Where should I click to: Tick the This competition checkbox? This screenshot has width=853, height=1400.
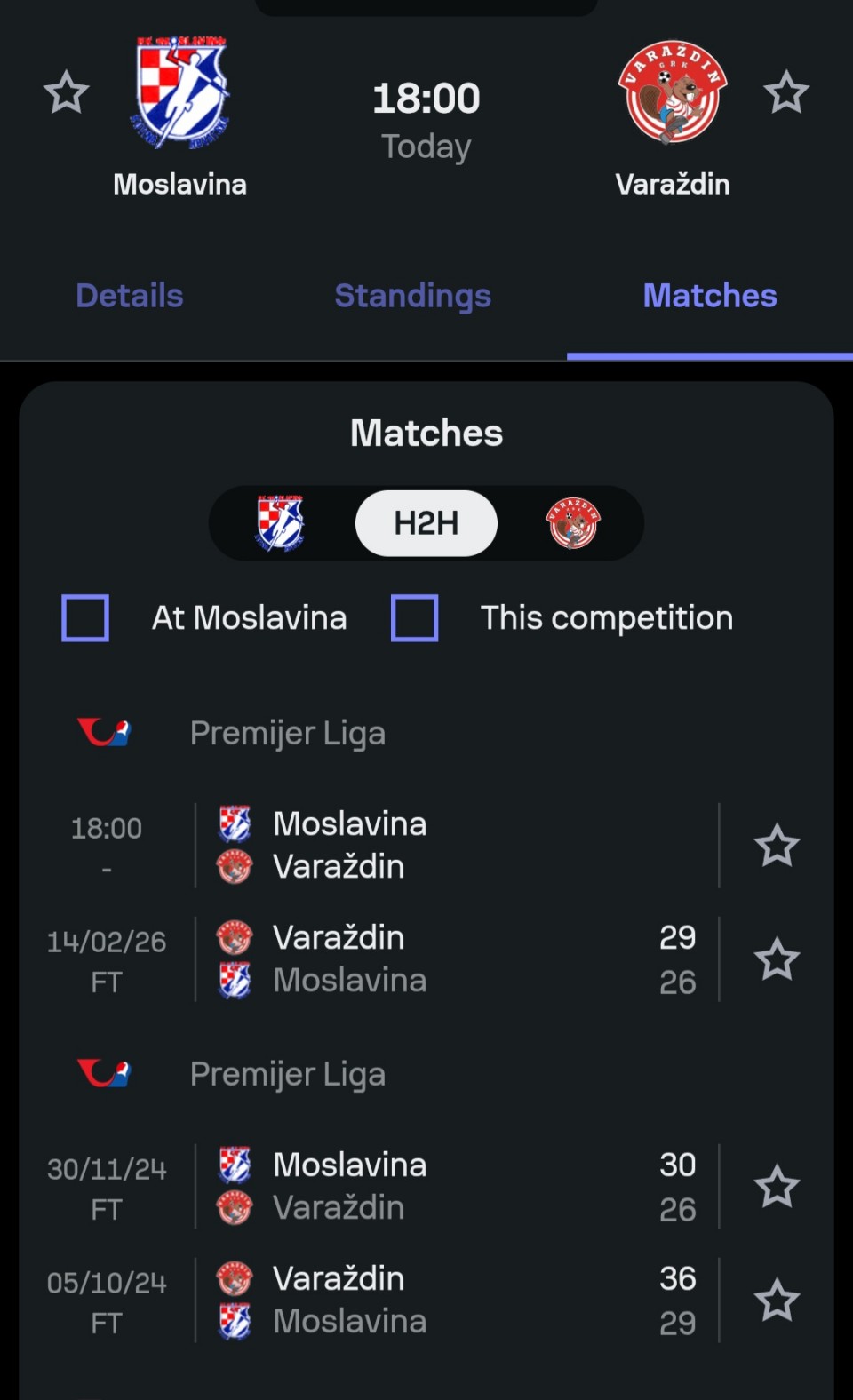(x=415, y=618)
